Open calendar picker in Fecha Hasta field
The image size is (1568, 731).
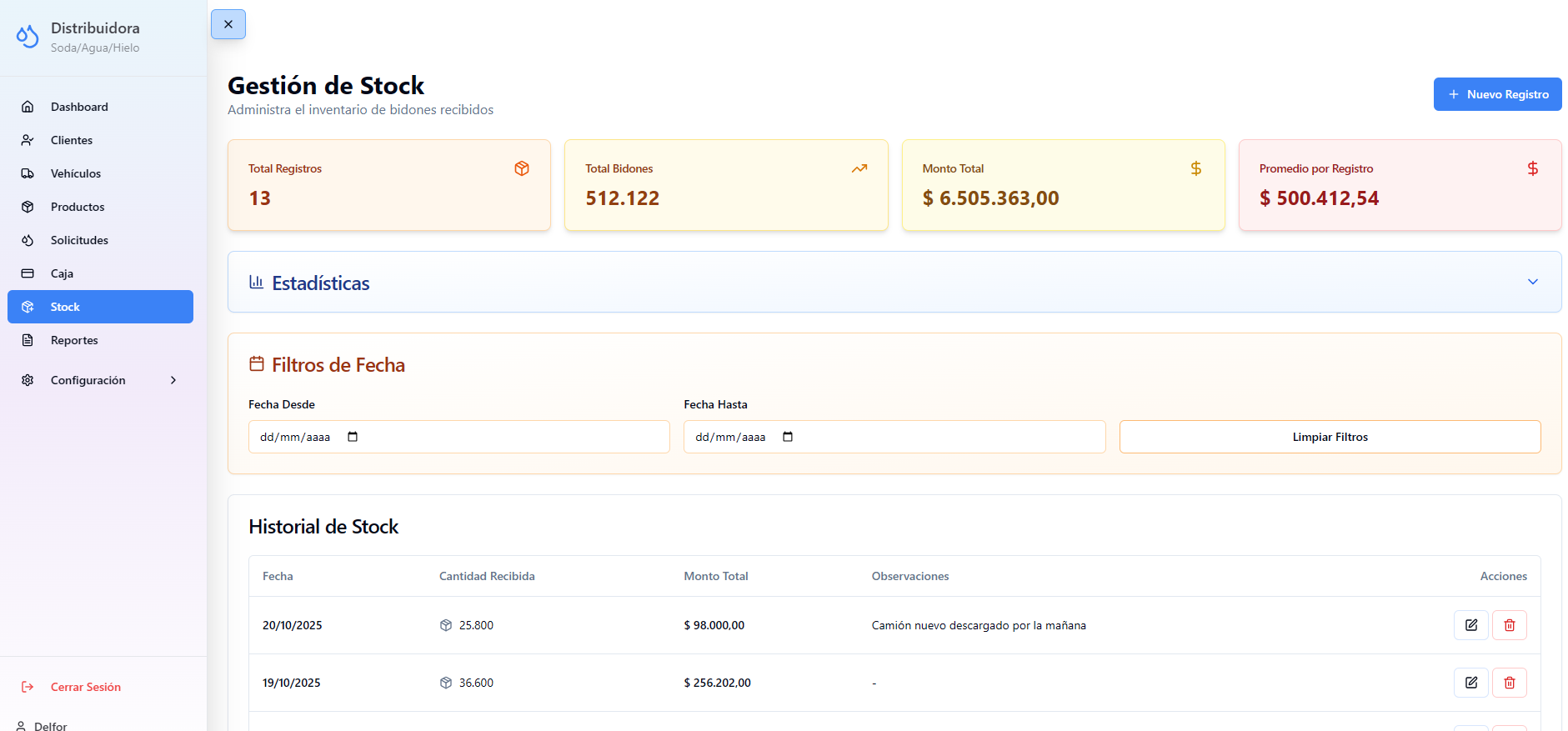(788, 437)
